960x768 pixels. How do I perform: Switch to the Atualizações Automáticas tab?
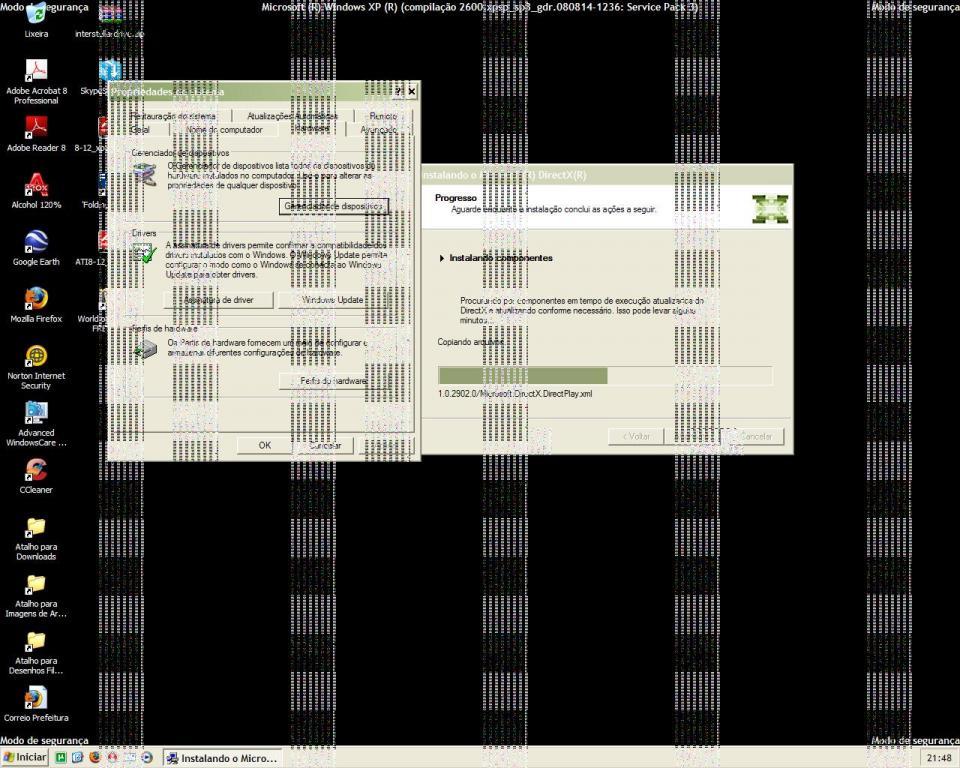click(292, 116)
